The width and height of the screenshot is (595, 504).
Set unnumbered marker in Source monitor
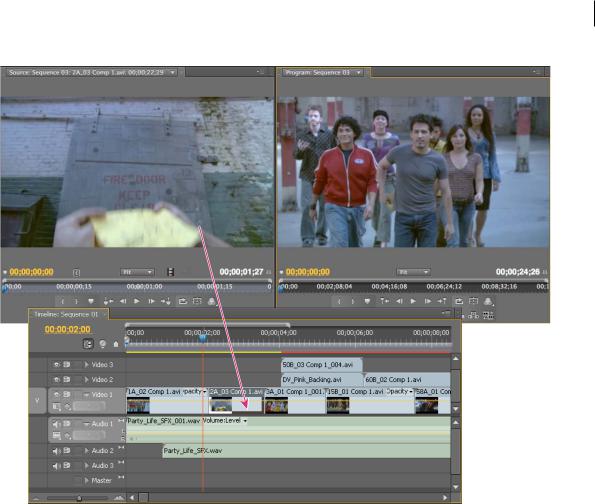click(91, 301)
